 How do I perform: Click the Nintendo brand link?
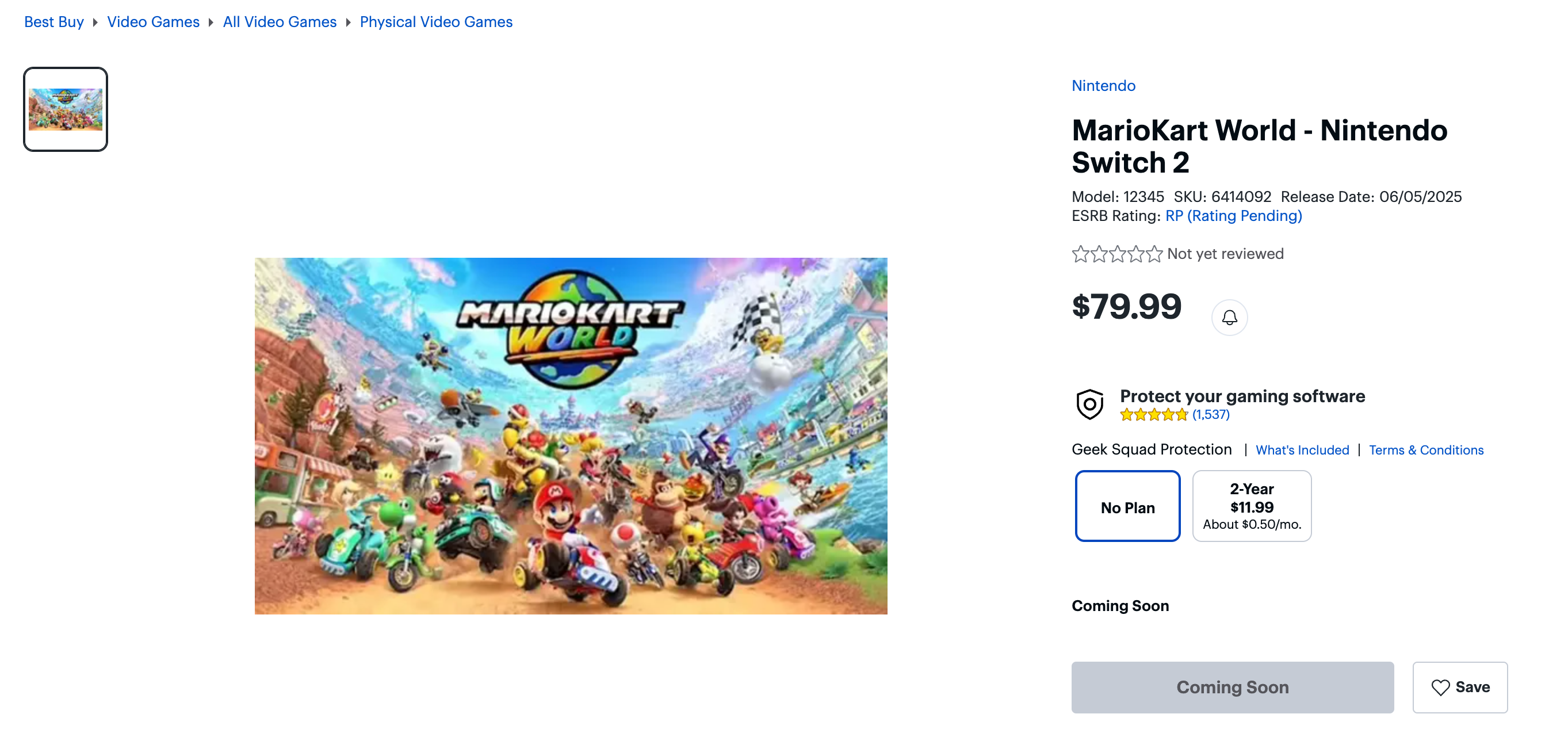click(x=1103, y=86)
